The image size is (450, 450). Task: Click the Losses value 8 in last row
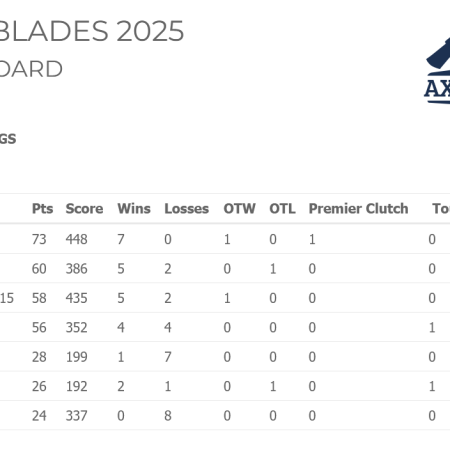168,415
